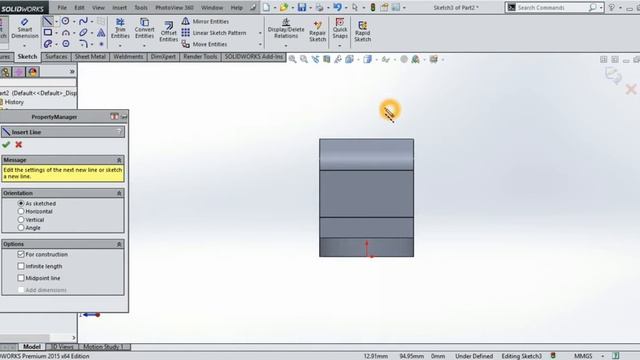
Task: Open the Quick Snaps tool
Action: click(x=340, y=29)
